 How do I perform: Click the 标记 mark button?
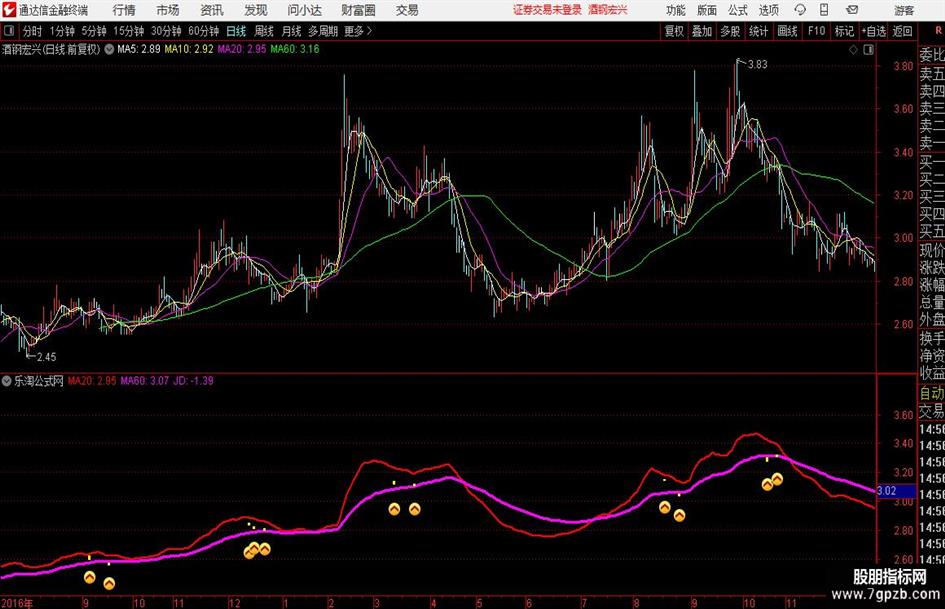coord(844,31)
